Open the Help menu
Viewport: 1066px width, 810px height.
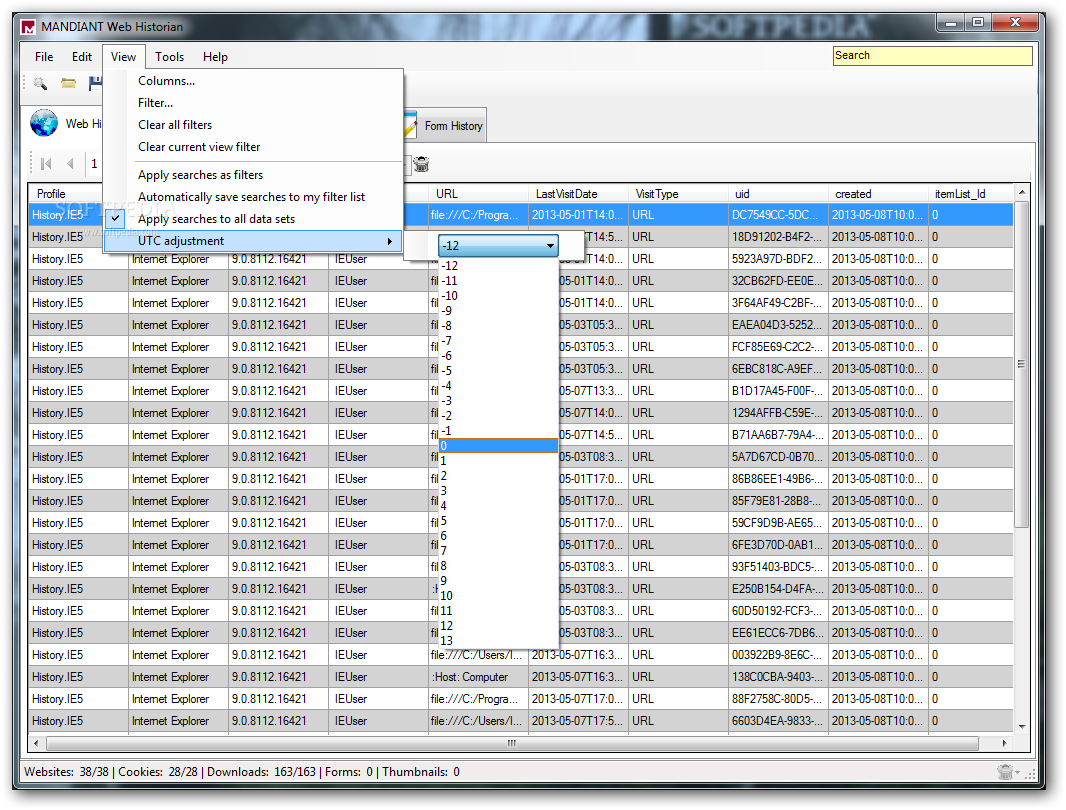coord(215,57)
